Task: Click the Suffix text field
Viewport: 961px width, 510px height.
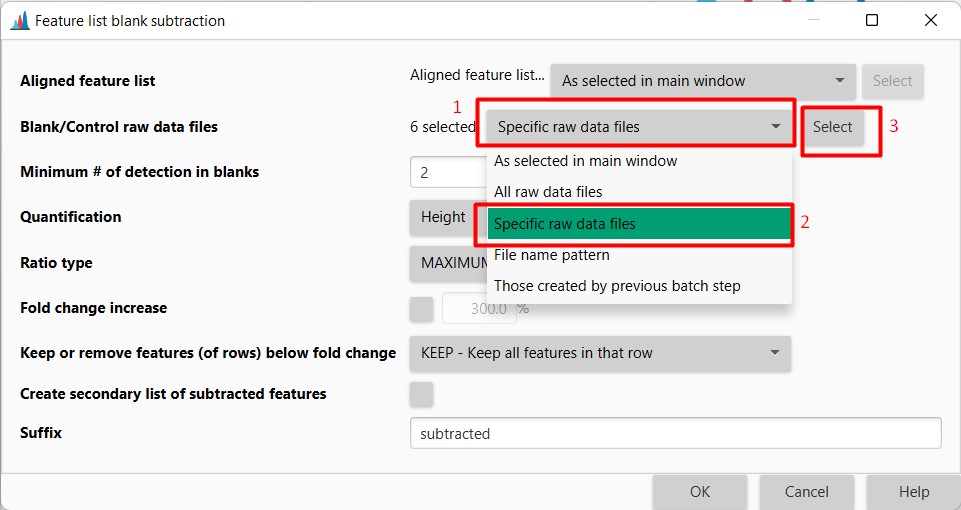Action: tap(675, 434)
